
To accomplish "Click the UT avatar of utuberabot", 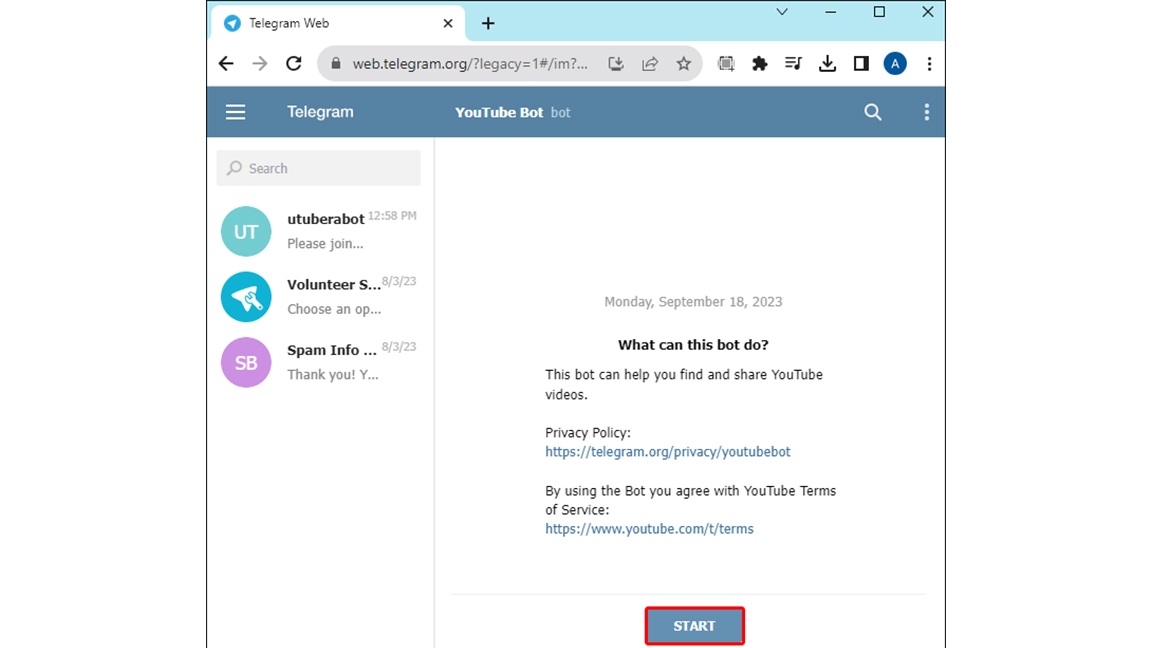I will pos(246,231).
